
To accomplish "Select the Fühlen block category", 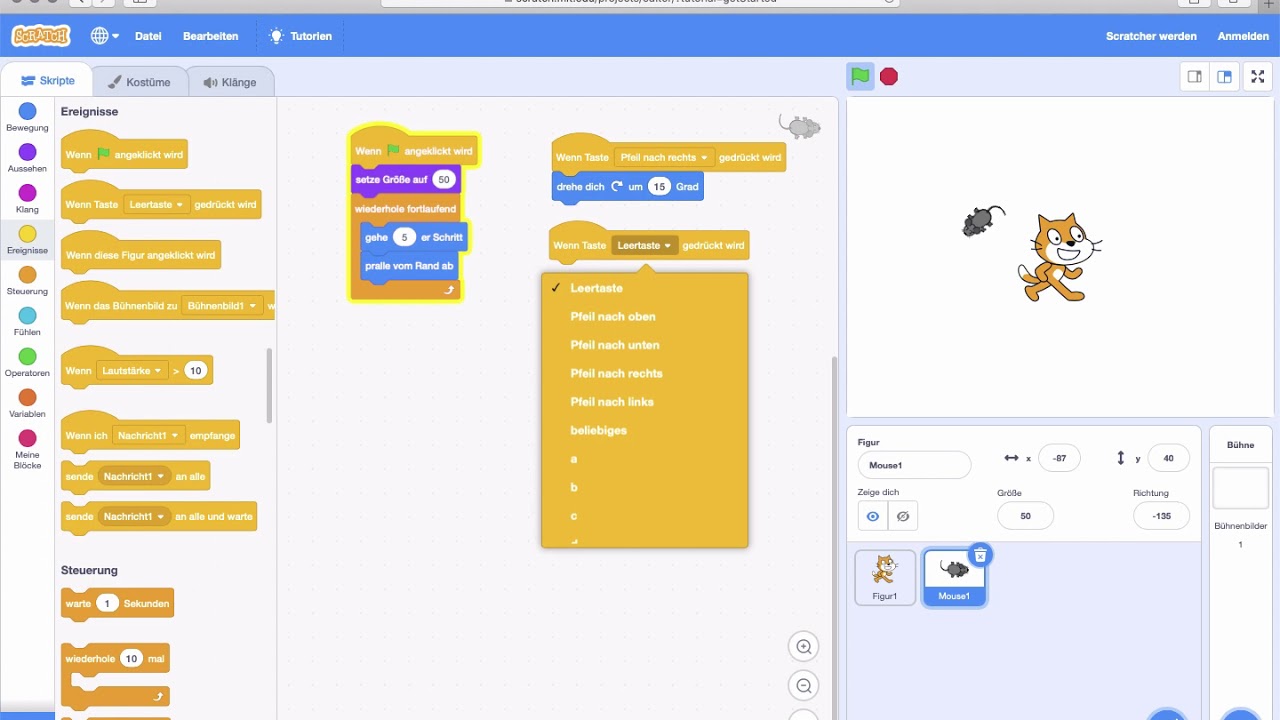I will click(27, 322).
